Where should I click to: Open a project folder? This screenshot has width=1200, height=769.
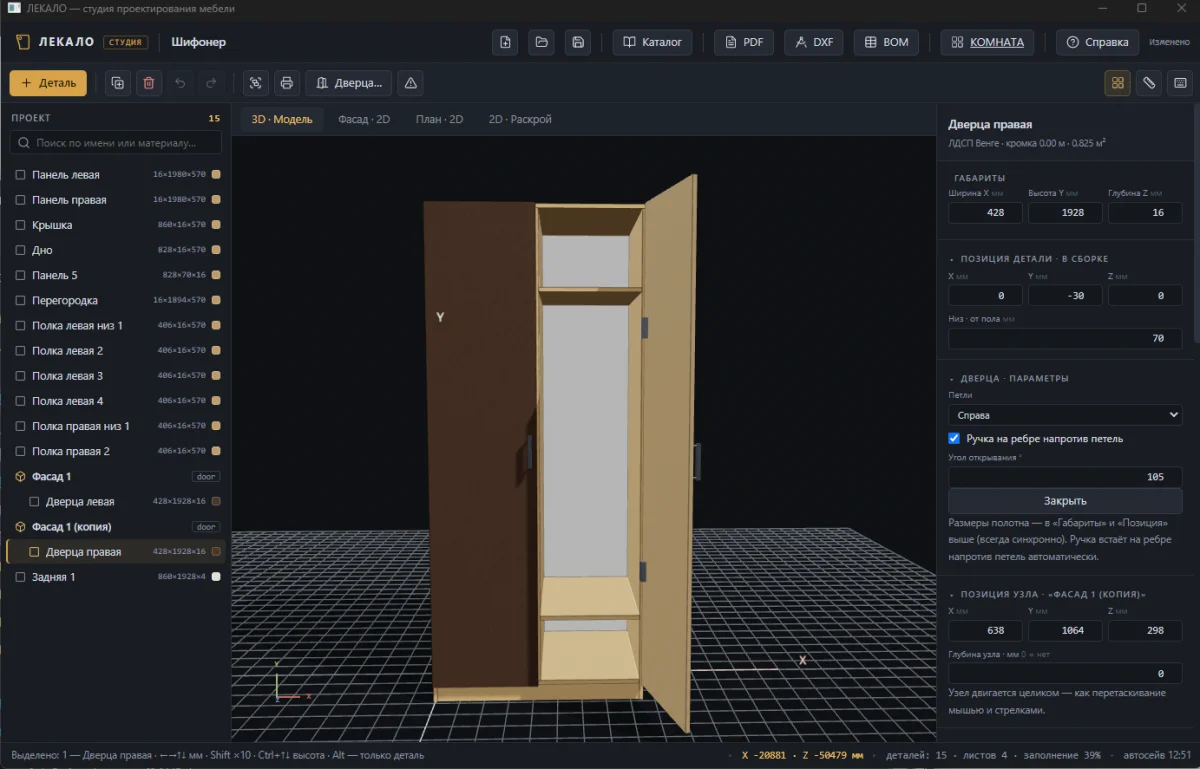[x=541, y=42]
